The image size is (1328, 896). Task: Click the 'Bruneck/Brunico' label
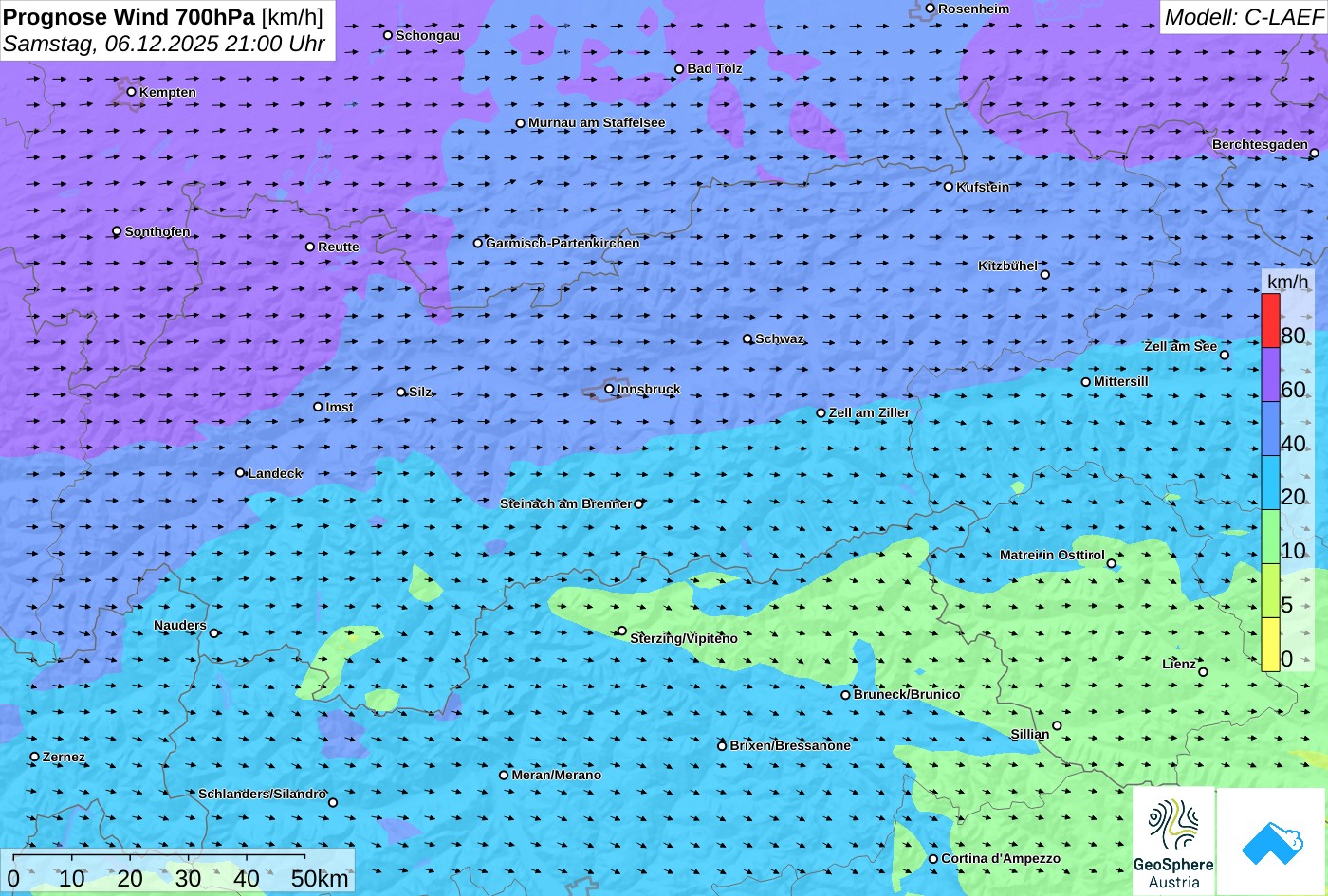(907, 694)
